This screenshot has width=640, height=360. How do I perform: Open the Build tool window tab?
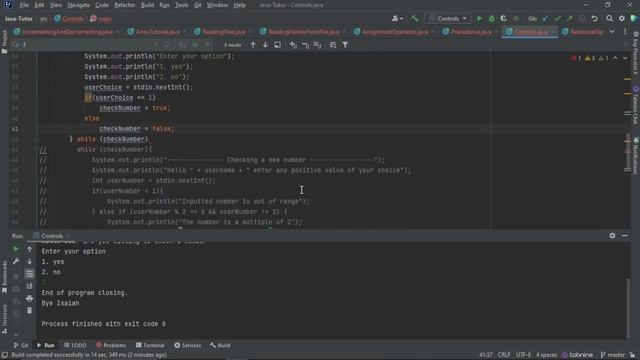[220, 345]
